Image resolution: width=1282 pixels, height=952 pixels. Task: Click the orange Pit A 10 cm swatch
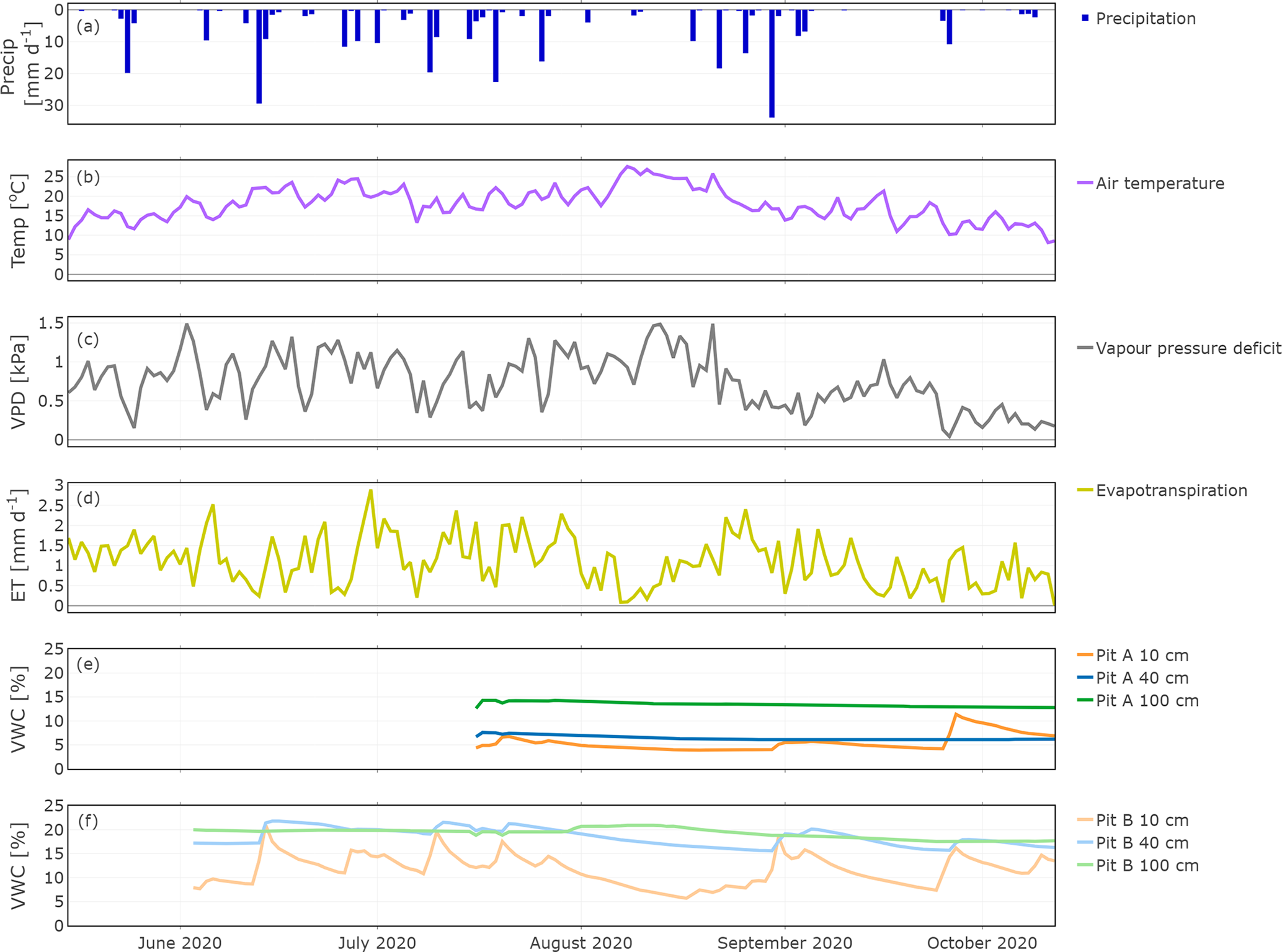pos(1085,655)
